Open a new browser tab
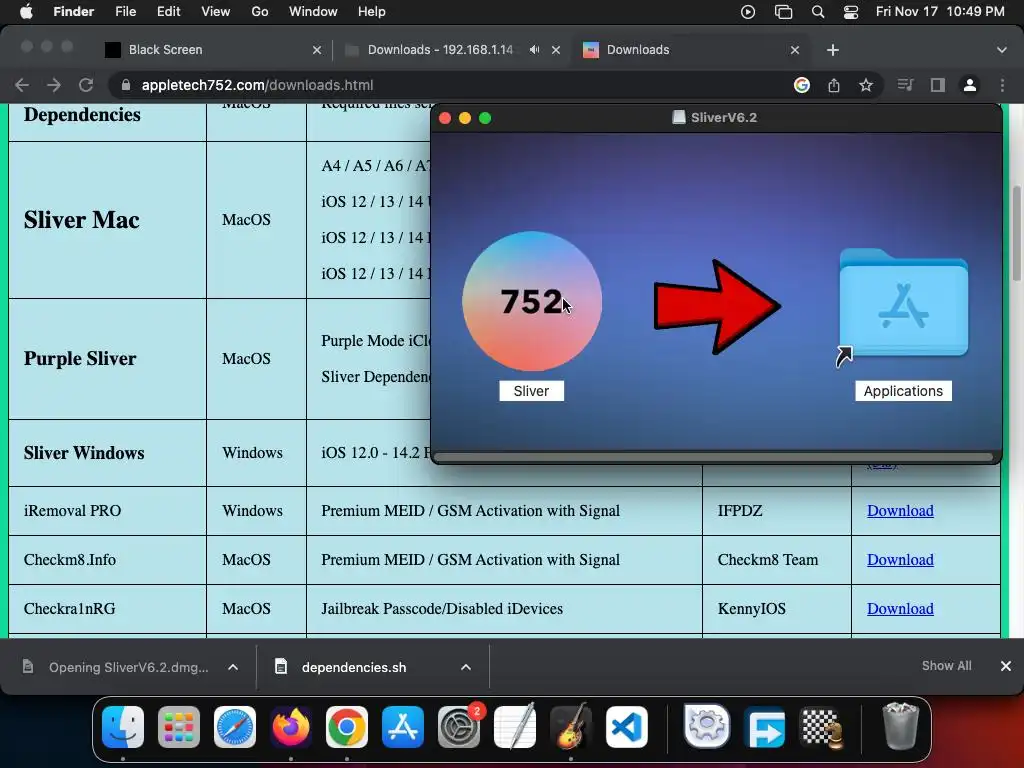 click(x=833, y=50)
